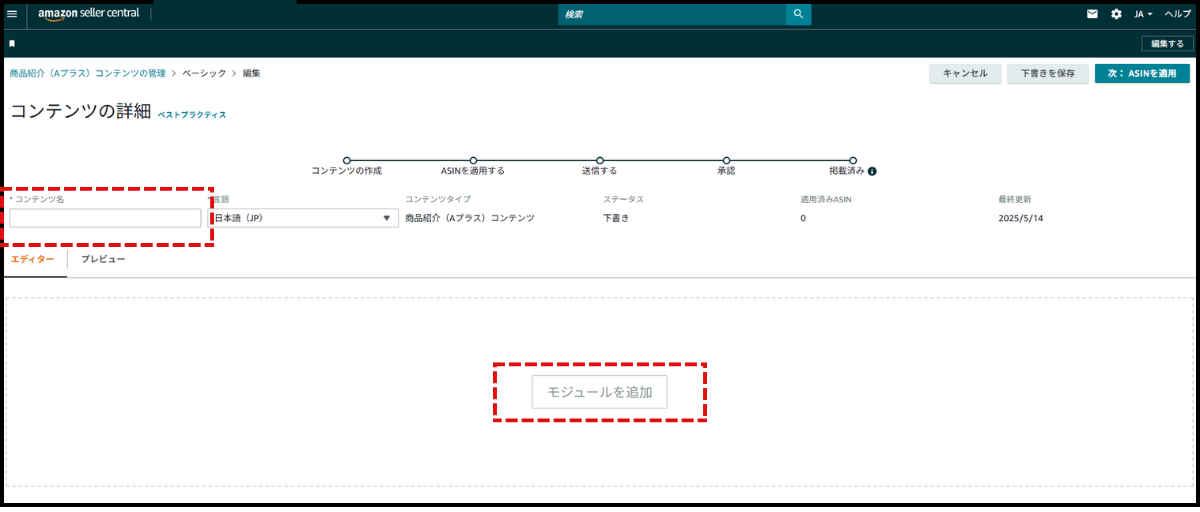Open the 日本語 (JP) language dropdown

coord(303,218)
